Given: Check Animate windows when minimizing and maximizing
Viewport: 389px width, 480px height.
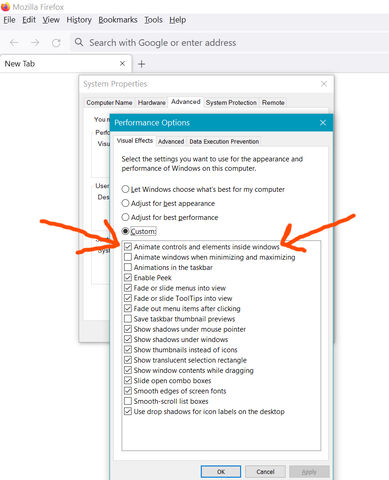Looking at the screenshot, I should (128, 257).
